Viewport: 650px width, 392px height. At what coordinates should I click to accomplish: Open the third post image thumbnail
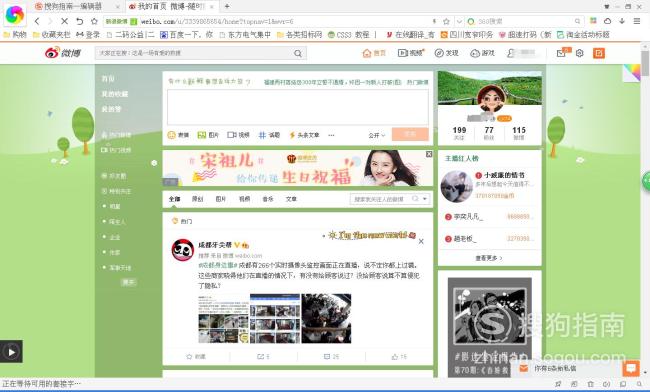326,318
